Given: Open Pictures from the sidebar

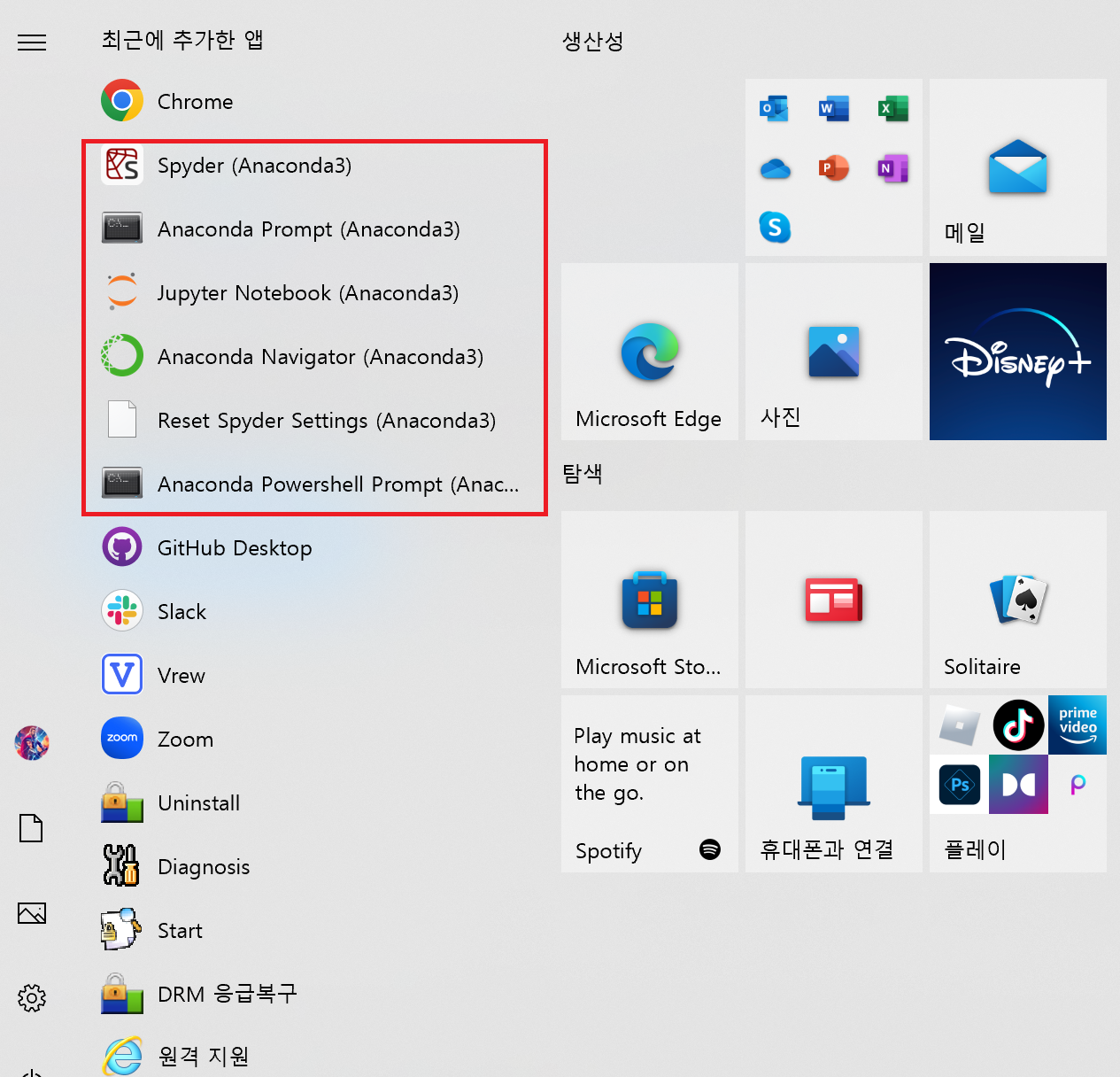Looking at the screenshot, I should coord(32,913).
